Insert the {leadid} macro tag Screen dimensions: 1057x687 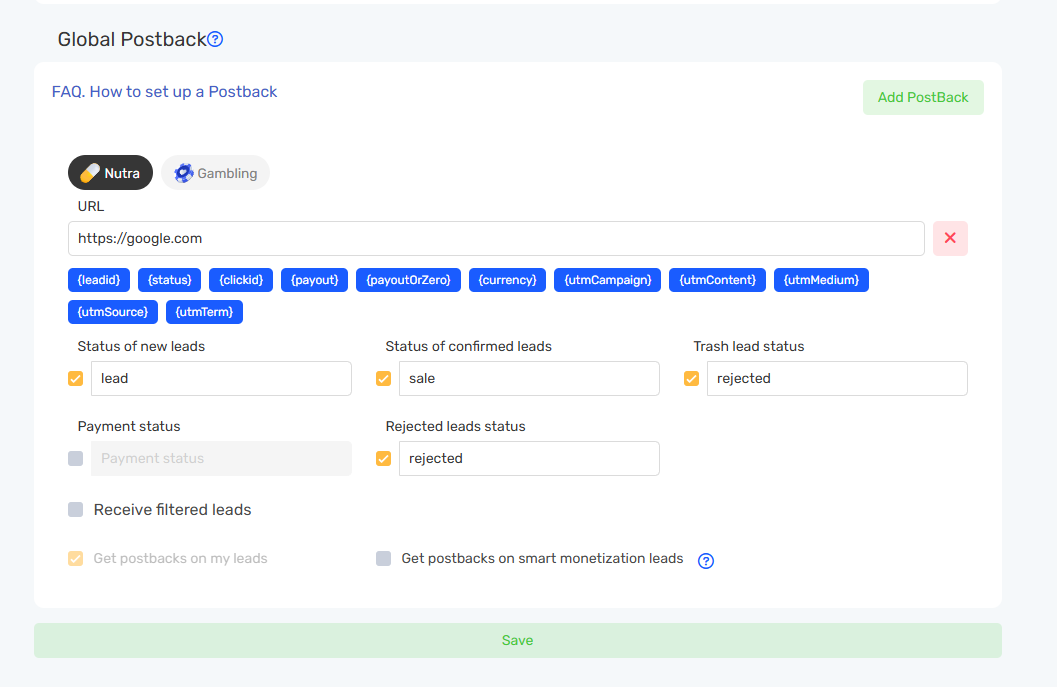(99, 280)
